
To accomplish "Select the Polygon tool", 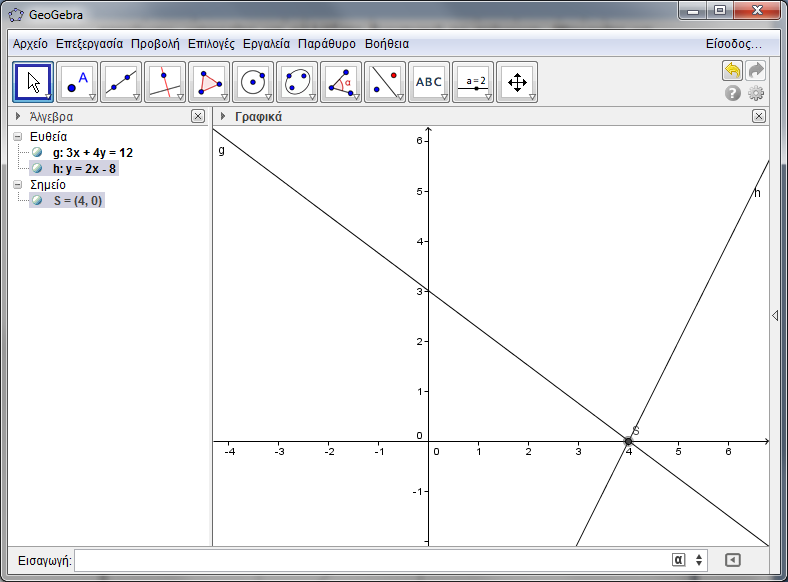I will [x=209, y=82].
